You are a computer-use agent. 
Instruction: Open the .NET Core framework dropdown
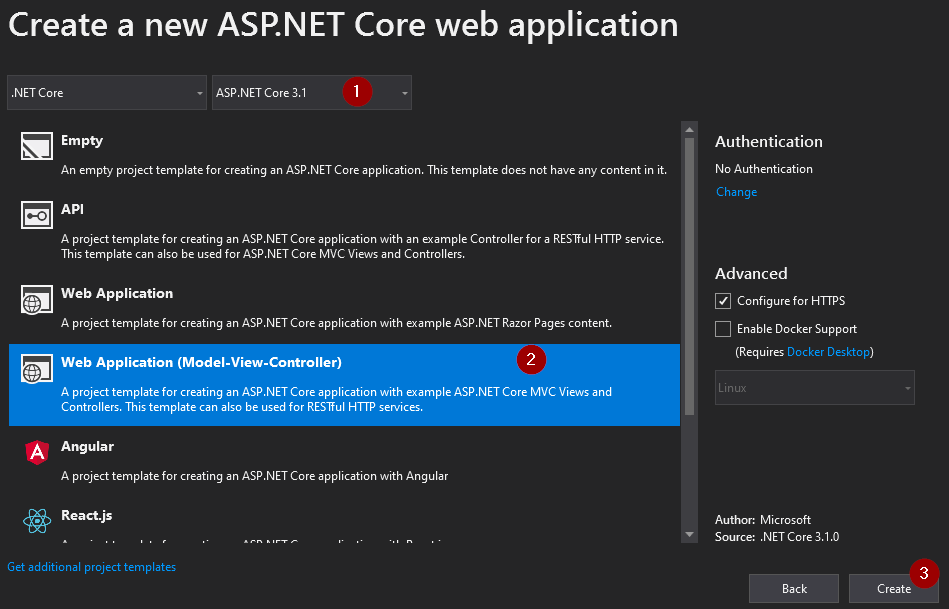click(107, 93)
